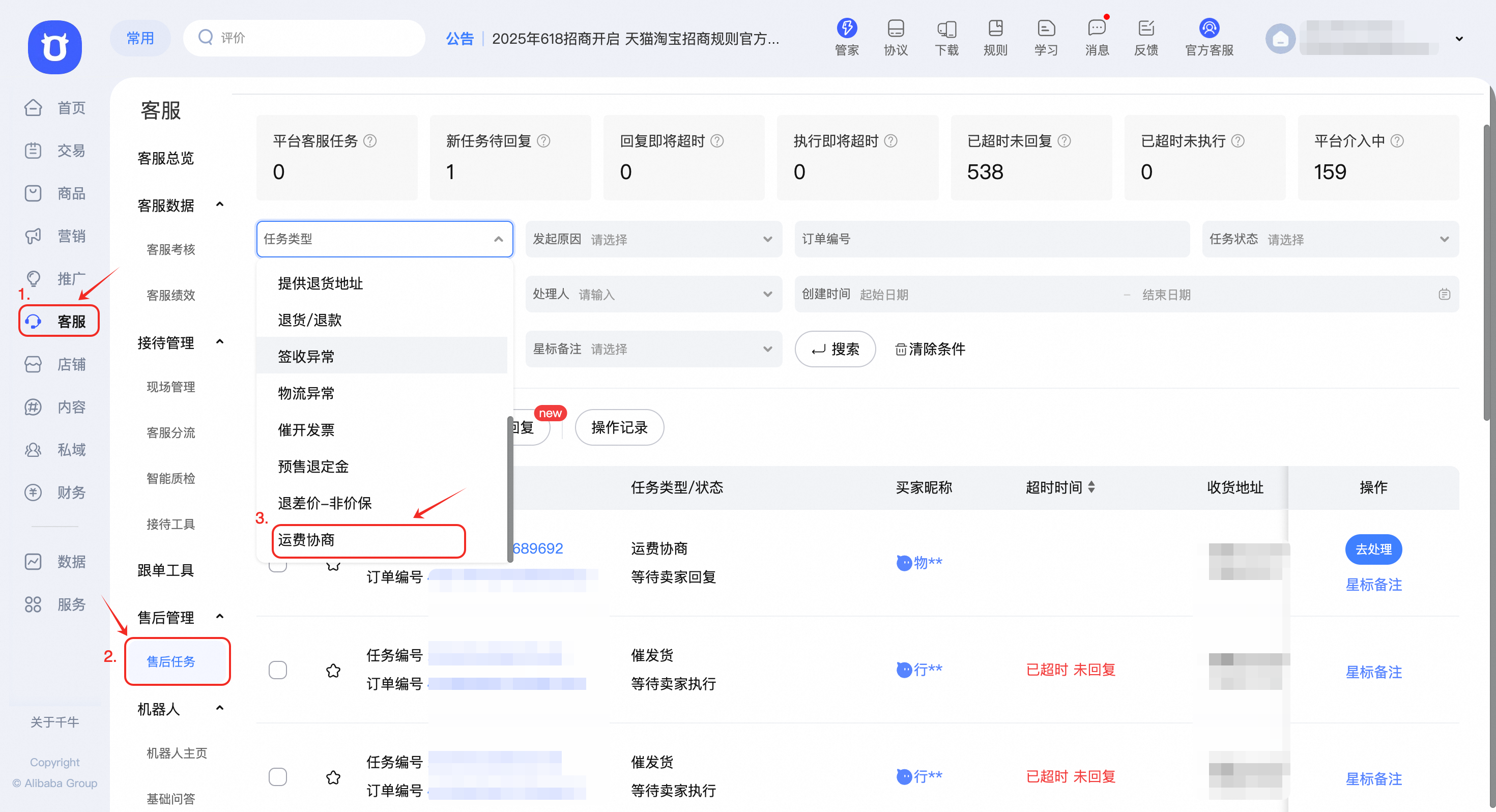Open the 售后任务 menu item
This screenshot has width=1496, height=812.
point(177,661)
